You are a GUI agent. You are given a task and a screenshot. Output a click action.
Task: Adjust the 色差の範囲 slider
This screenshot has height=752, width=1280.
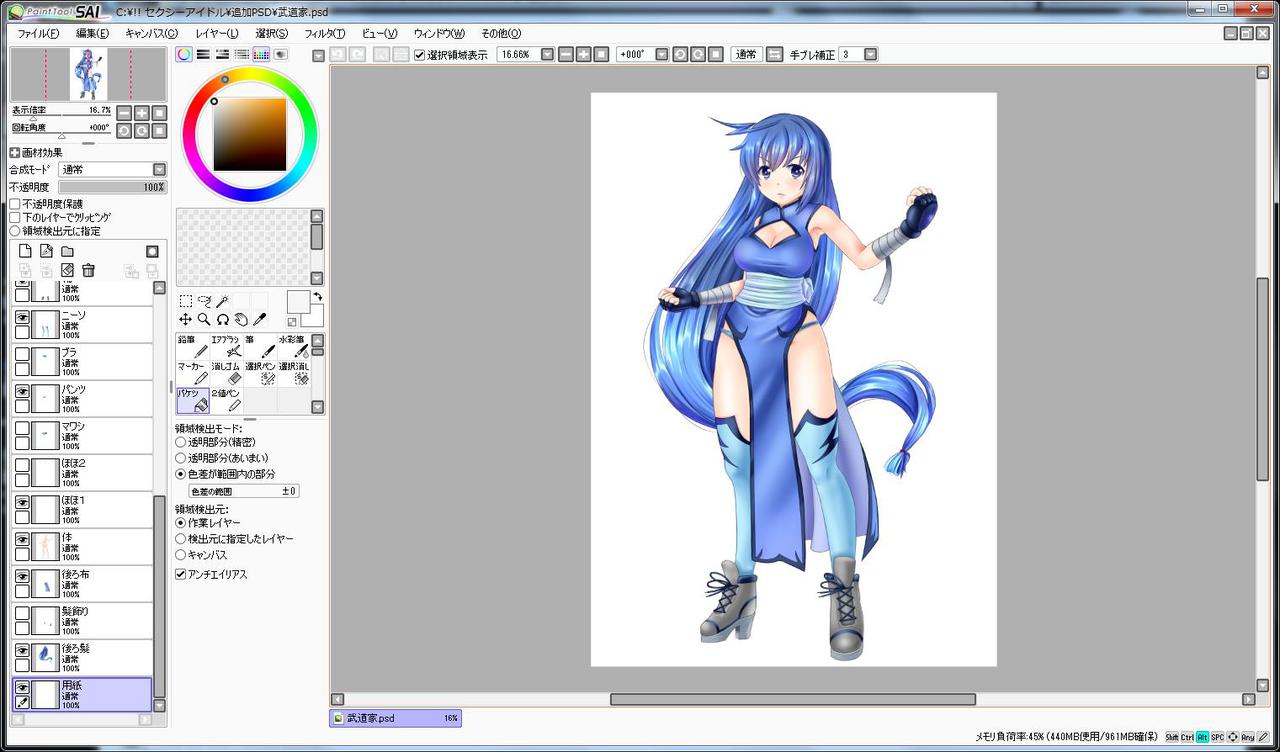244,491
